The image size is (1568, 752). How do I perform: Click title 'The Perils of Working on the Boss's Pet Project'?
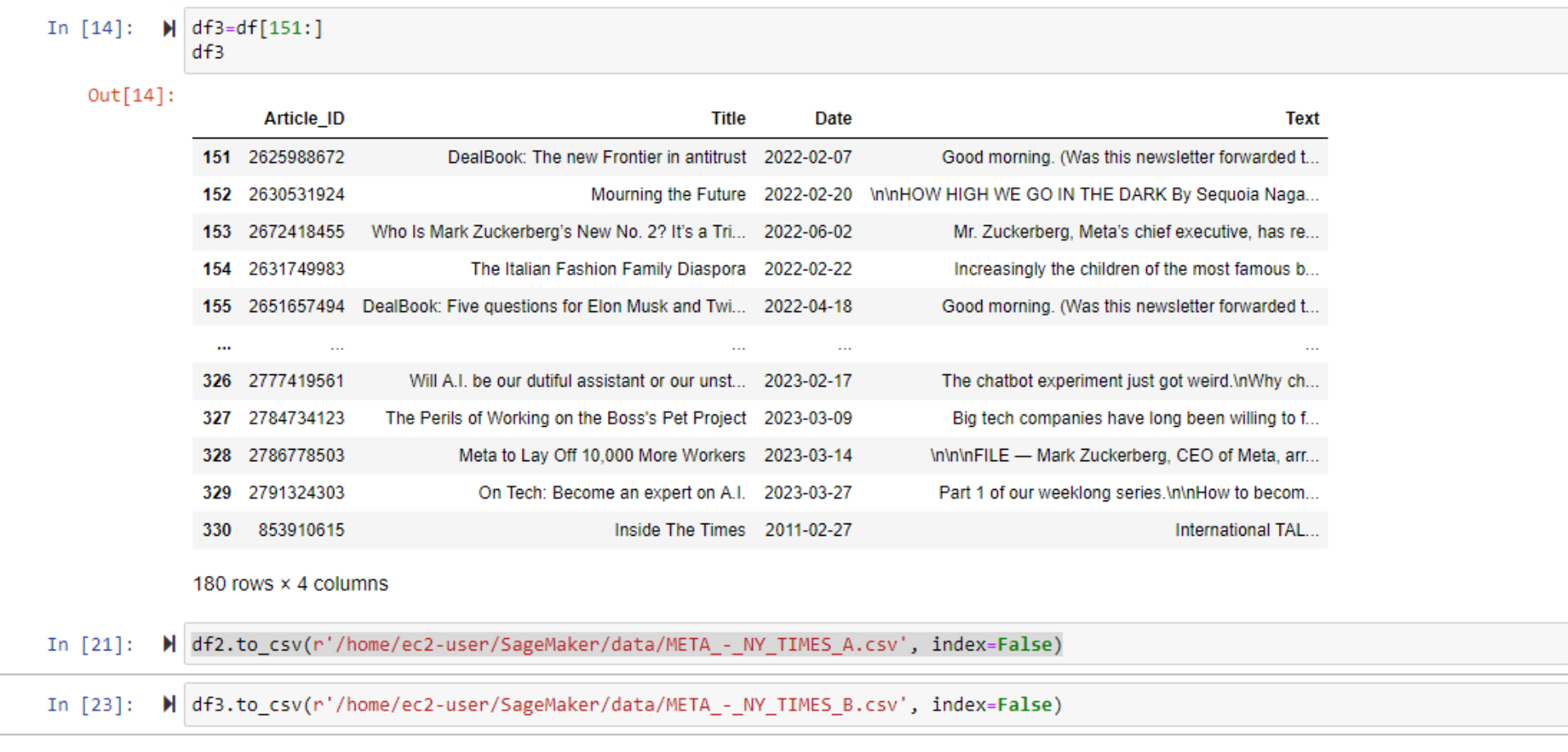[565, 419]
